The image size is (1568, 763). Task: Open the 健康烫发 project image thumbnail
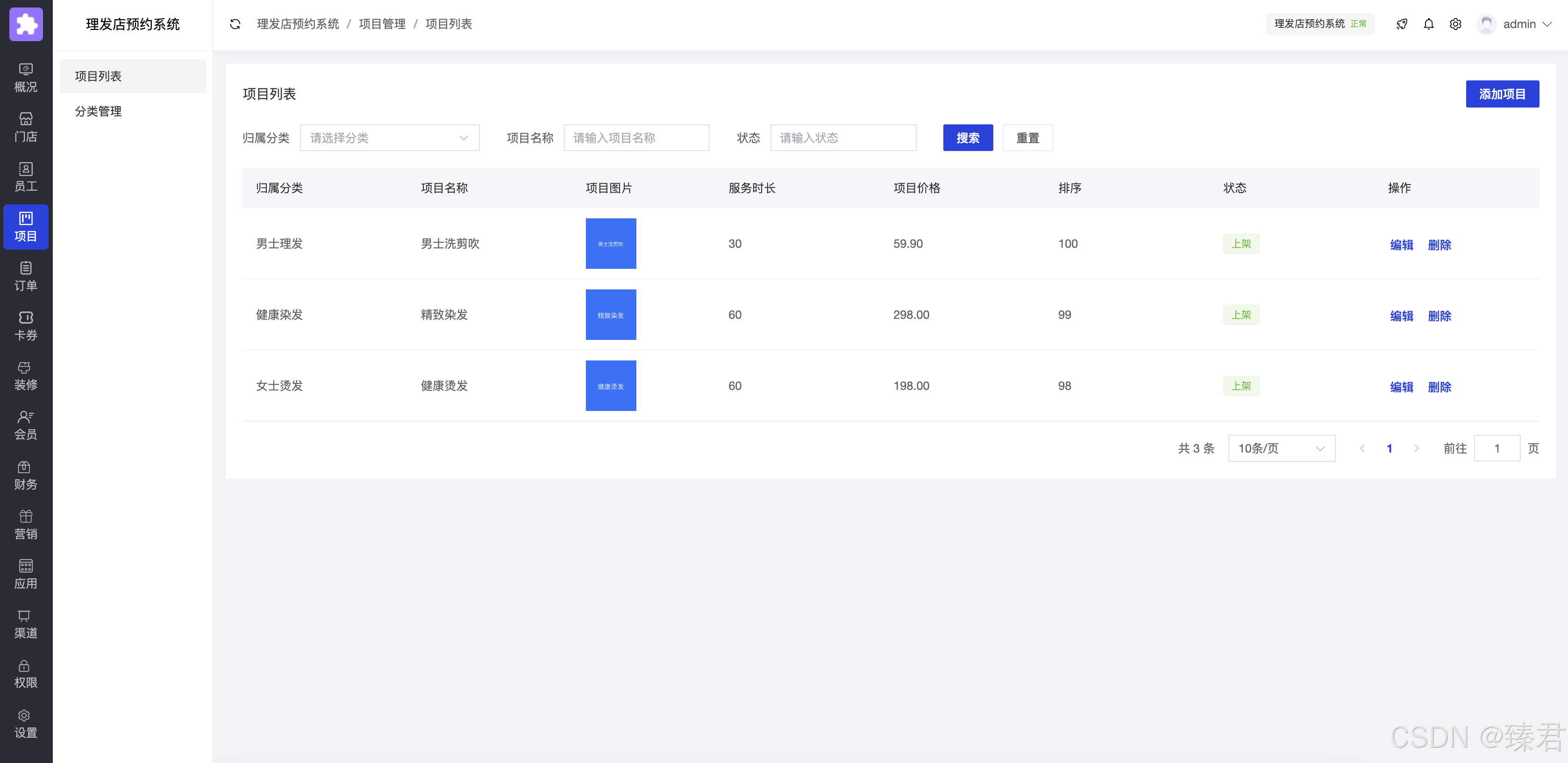pyautogui.click(x=611, y=386)
